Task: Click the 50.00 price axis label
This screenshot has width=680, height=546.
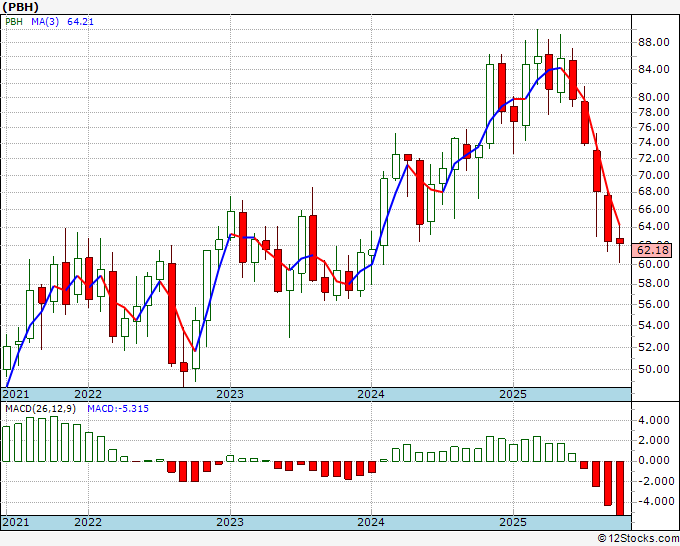Action: click(653, 369)
